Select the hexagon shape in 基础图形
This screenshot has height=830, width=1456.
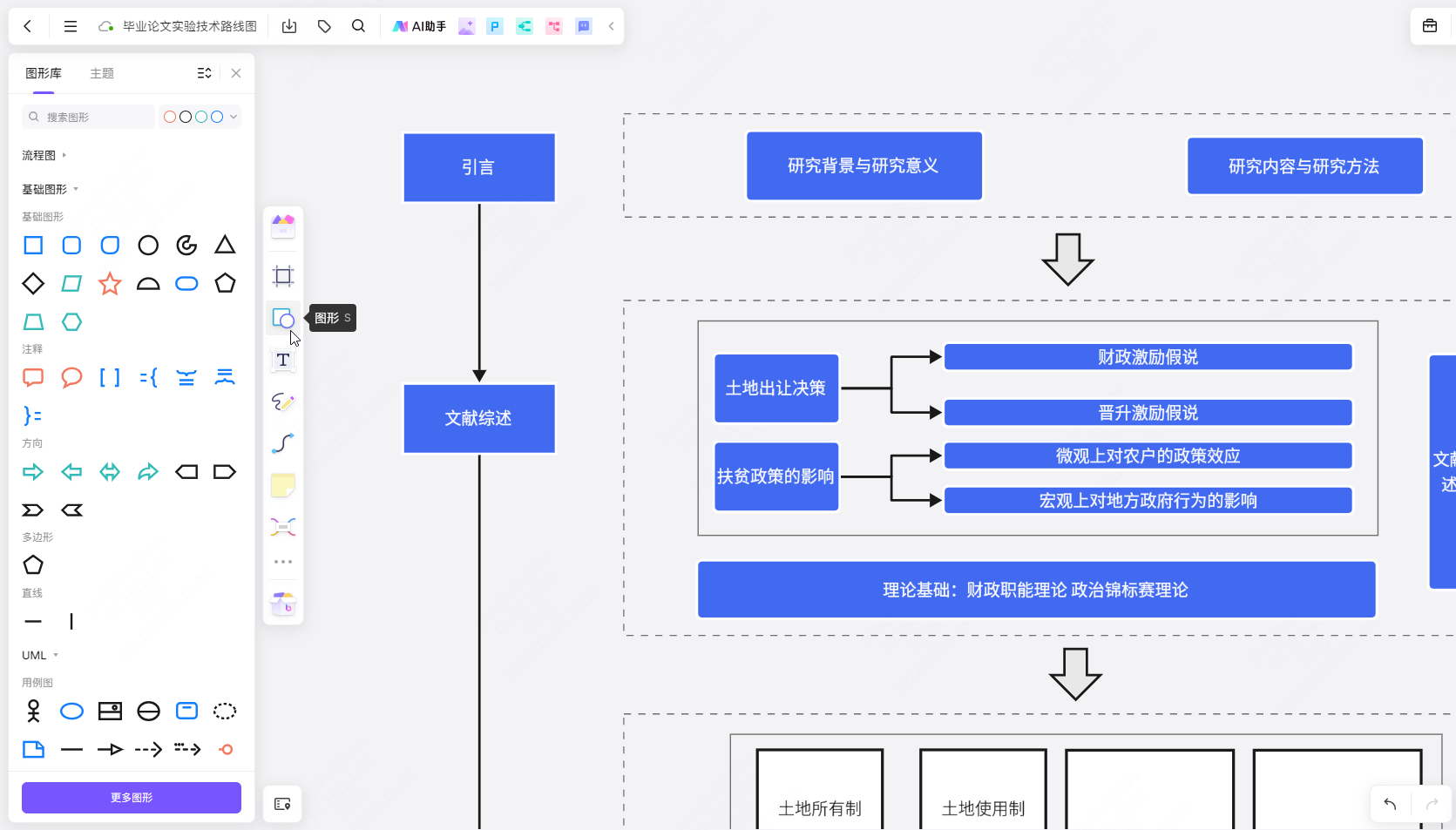pyautogui.click(x=71, y=322)
